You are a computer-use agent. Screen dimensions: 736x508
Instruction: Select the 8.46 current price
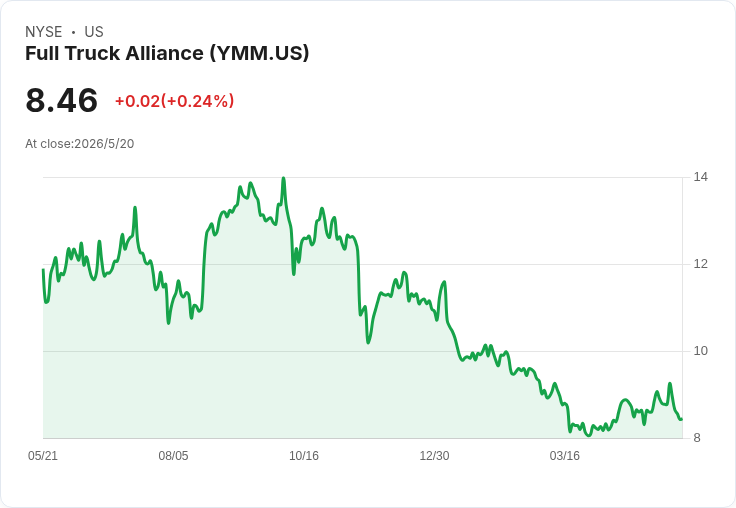(x=61, y=100)
